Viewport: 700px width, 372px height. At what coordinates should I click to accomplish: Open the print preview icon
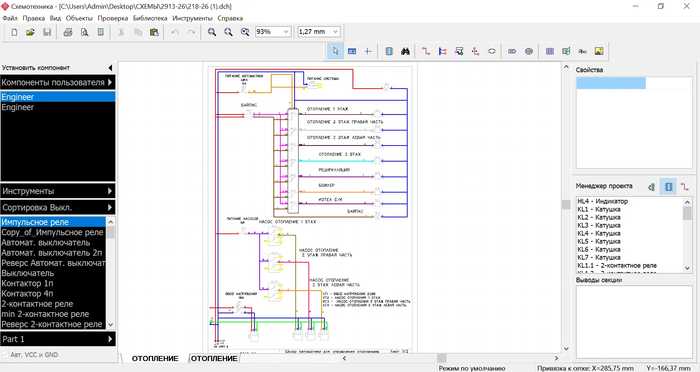84,32
